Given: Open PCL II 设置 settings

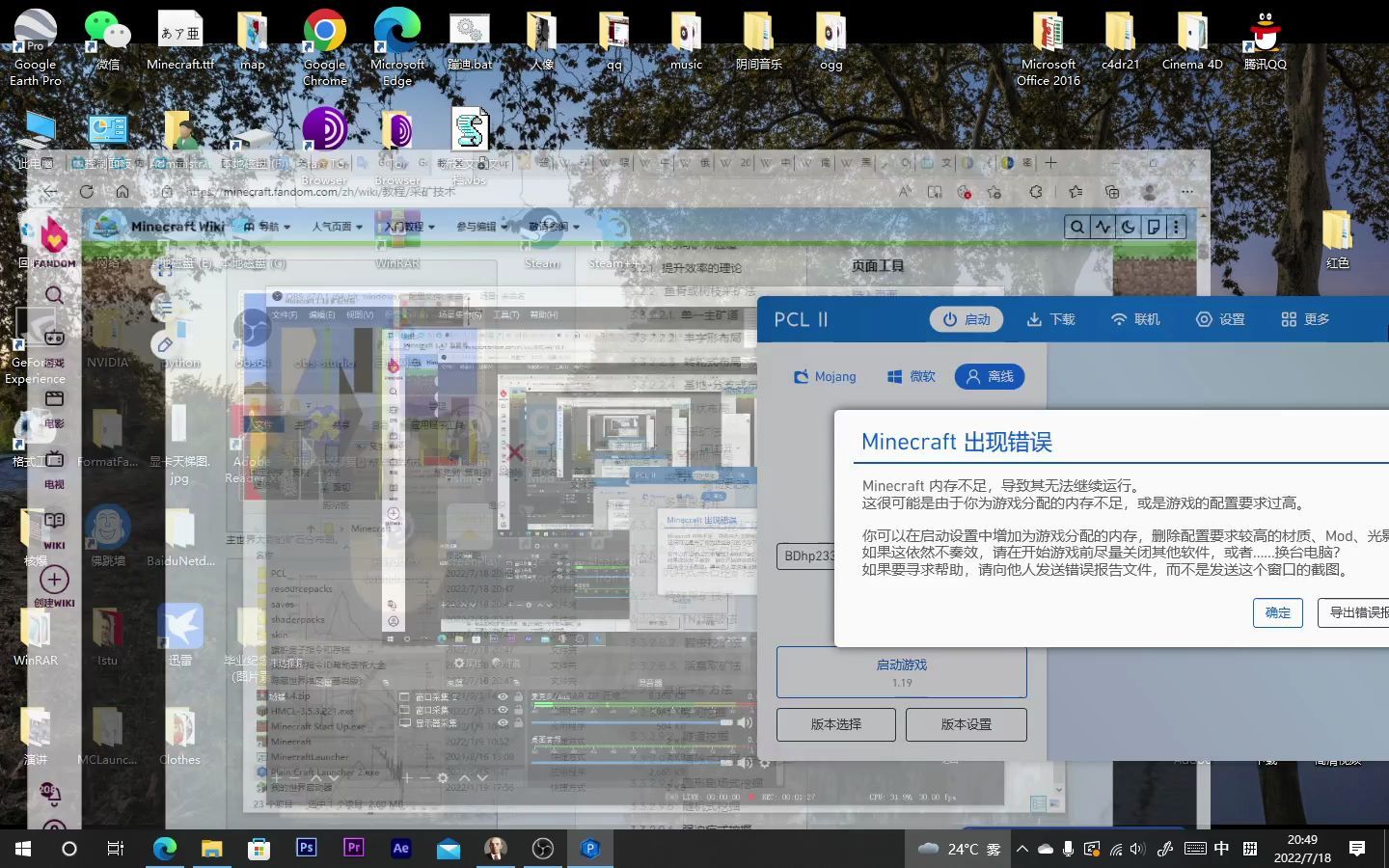Looking at the screenshot, I should [x=1220, y=319].
